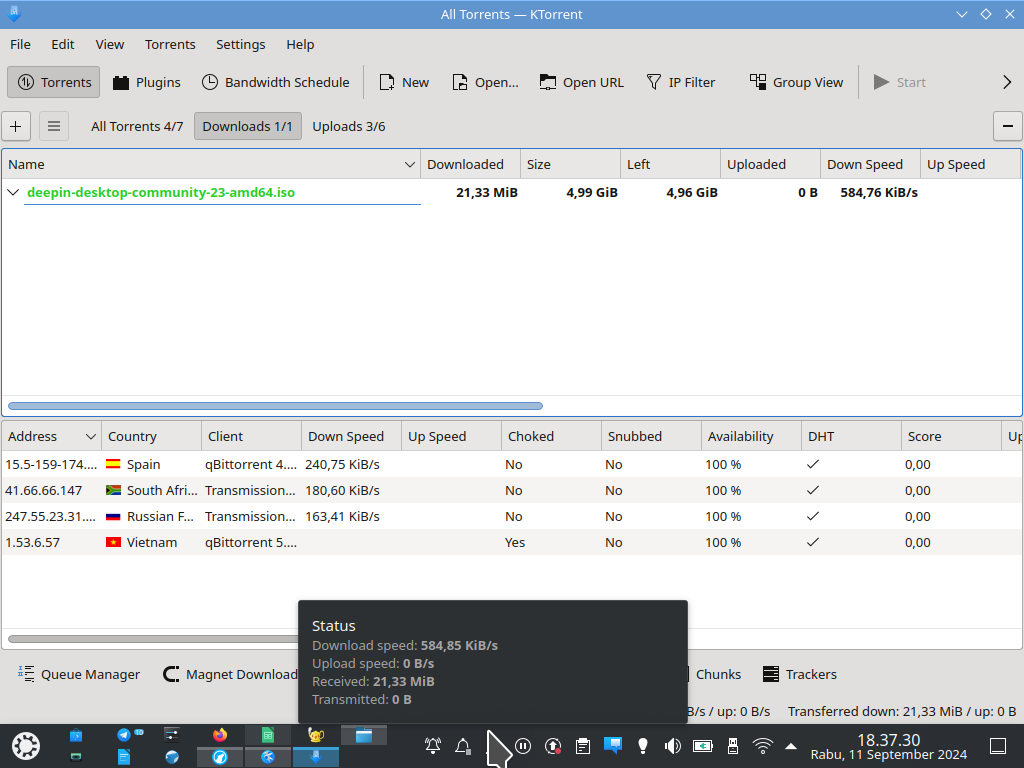
Task: Open the Magnet Downloader panel
Action: click(x=230, y=674)
